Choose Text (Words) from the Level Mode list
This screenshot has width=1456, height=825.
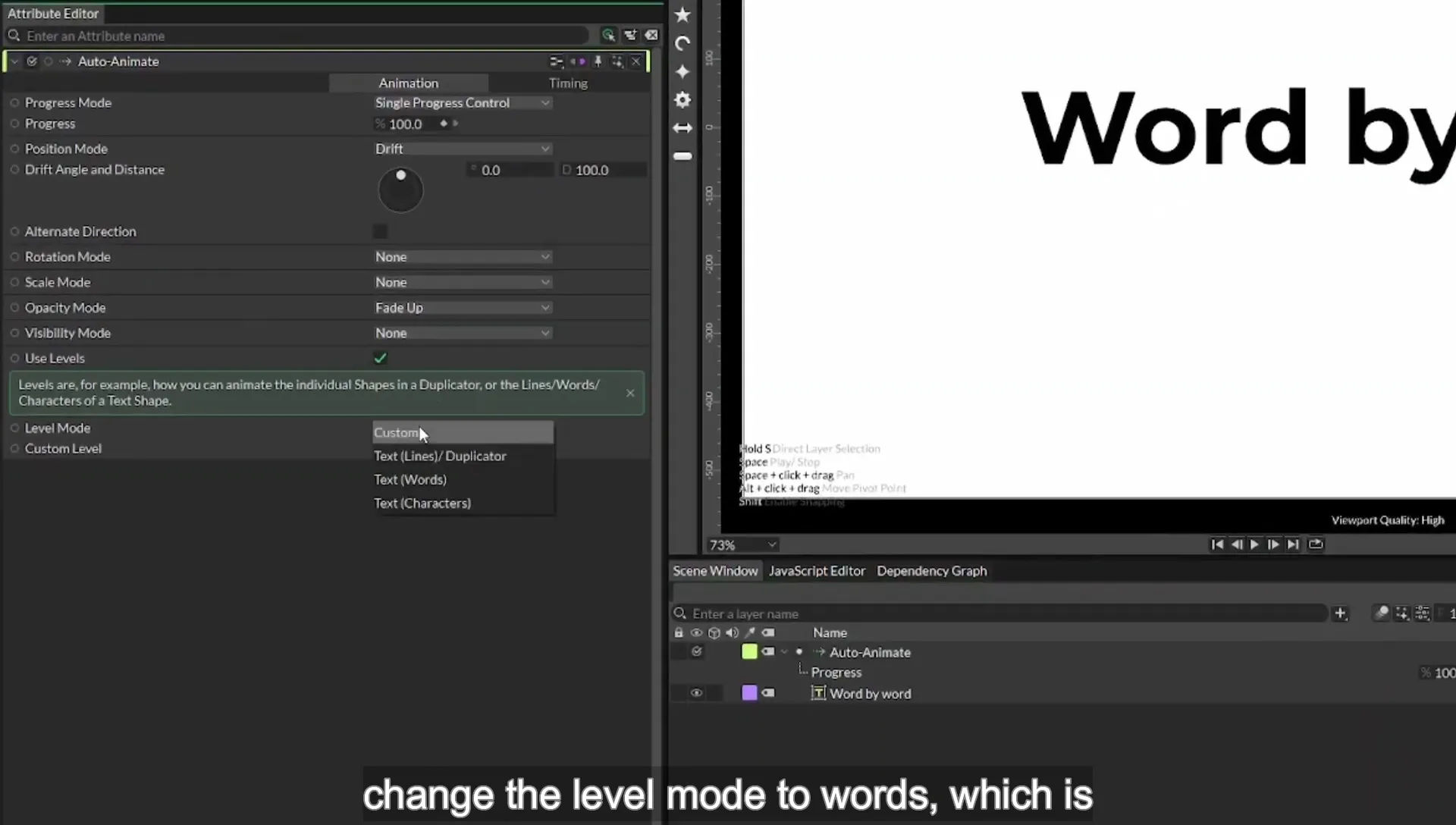[463, 480]
